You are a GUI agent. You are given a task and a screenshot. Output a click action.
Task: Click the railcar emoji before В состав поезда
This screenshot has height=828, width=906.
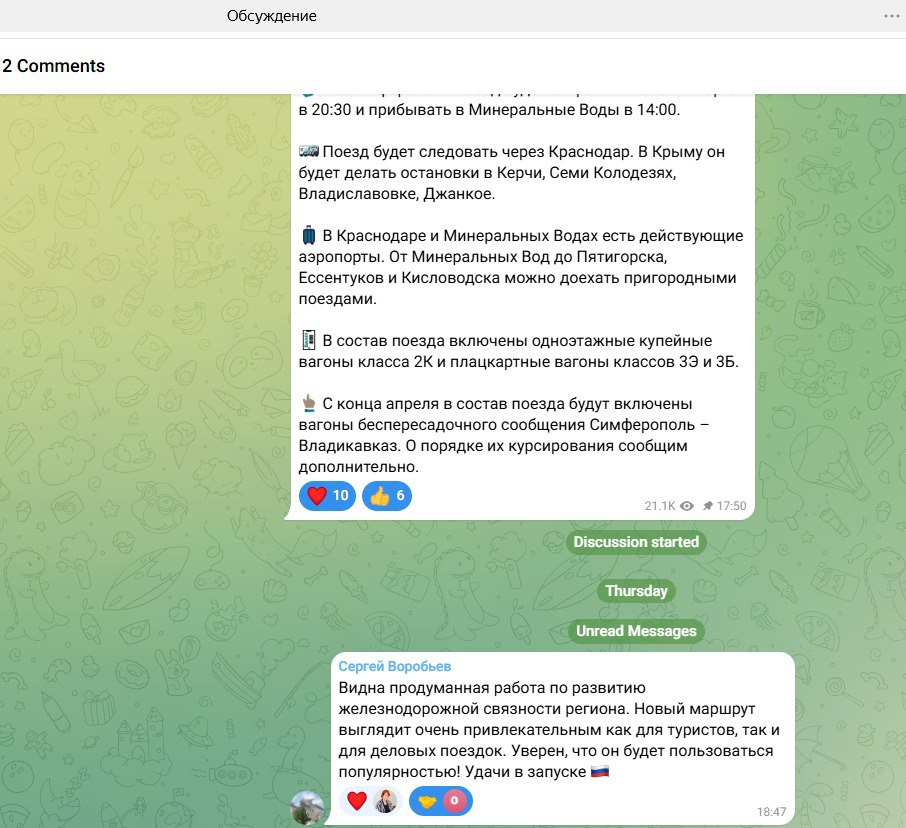tap(308, 341)
